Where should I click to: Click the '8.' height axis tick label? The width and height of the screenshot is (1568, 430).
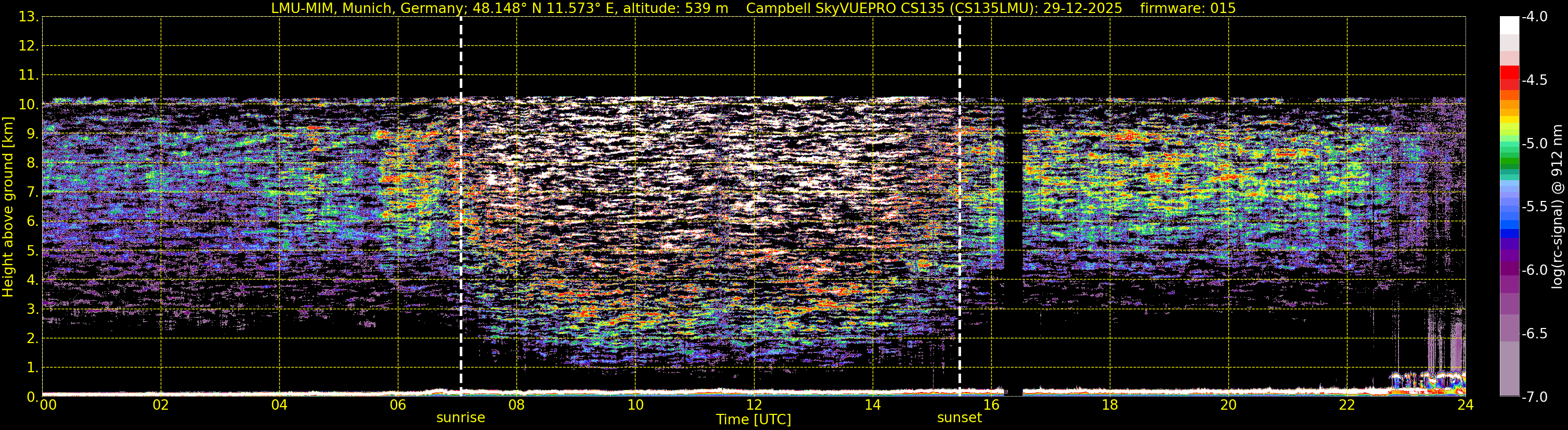[33, 163]
